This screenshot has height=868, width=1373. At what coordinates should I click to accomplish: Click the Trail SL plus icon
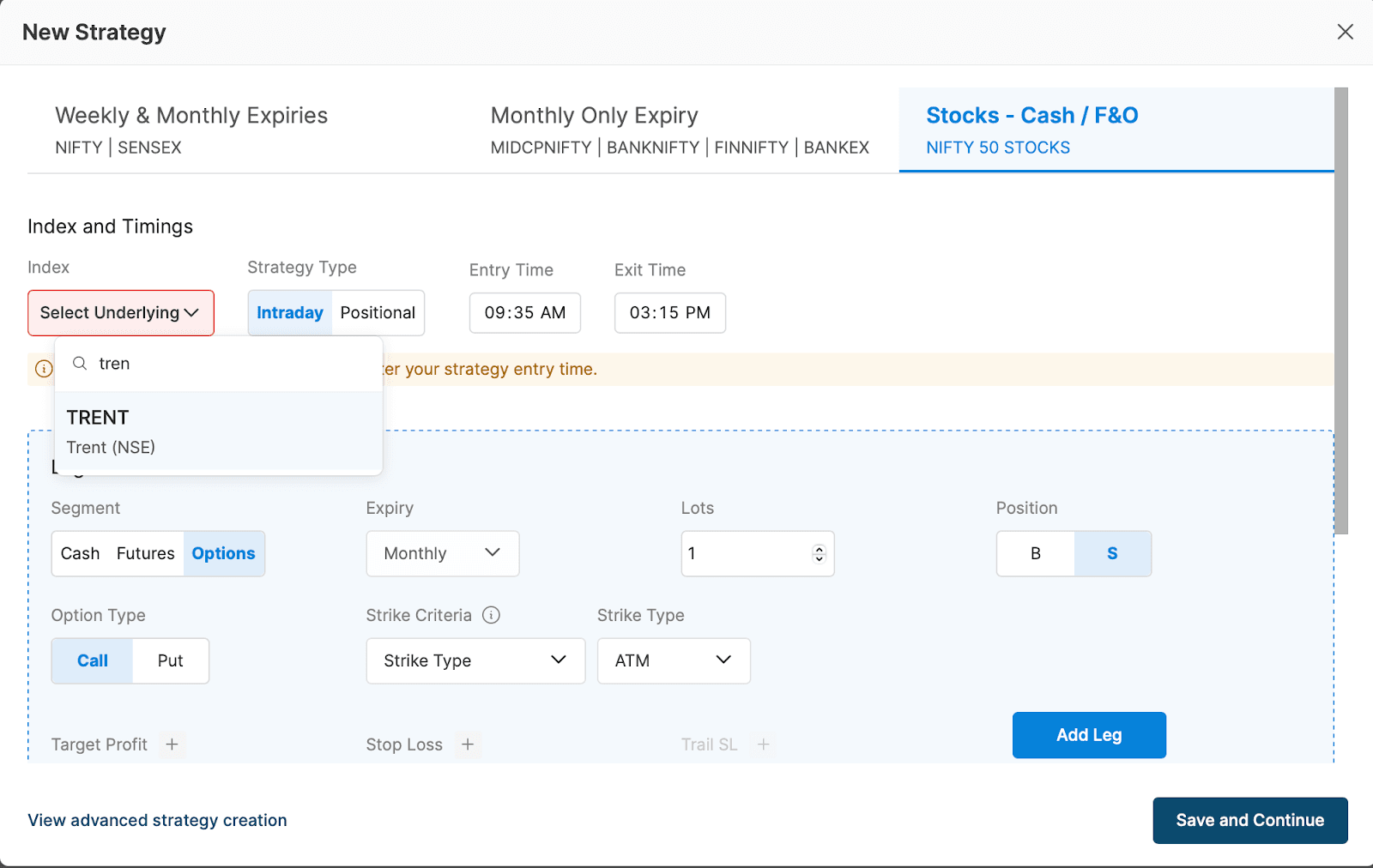point(764,744)
